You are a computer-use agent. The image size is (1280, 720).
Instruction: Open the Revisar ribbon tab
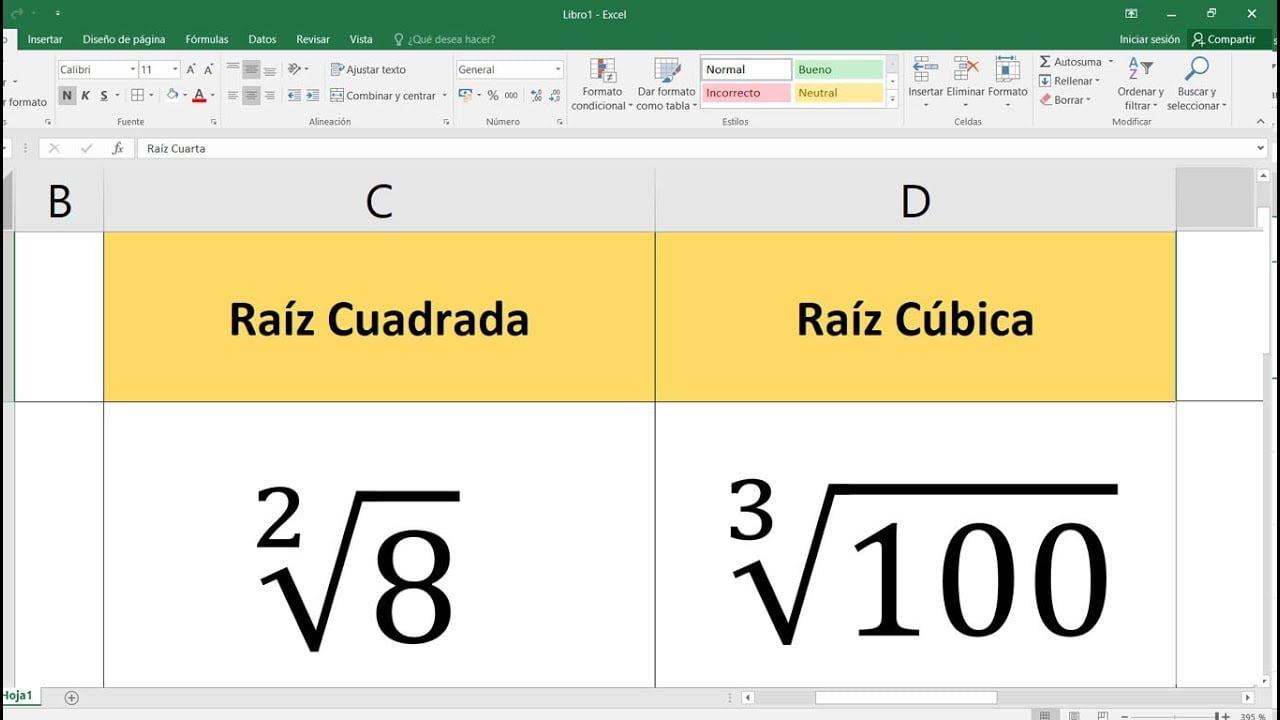coord(312,39)
